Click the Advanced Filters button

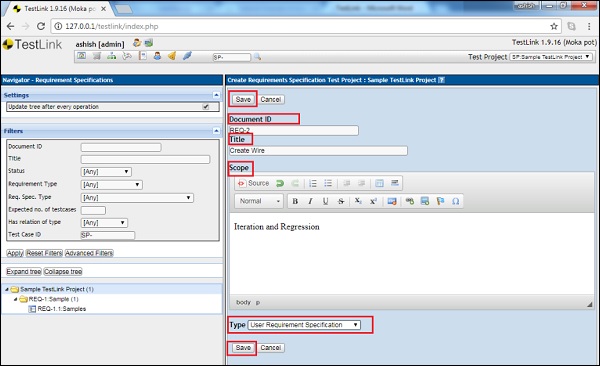89,253
